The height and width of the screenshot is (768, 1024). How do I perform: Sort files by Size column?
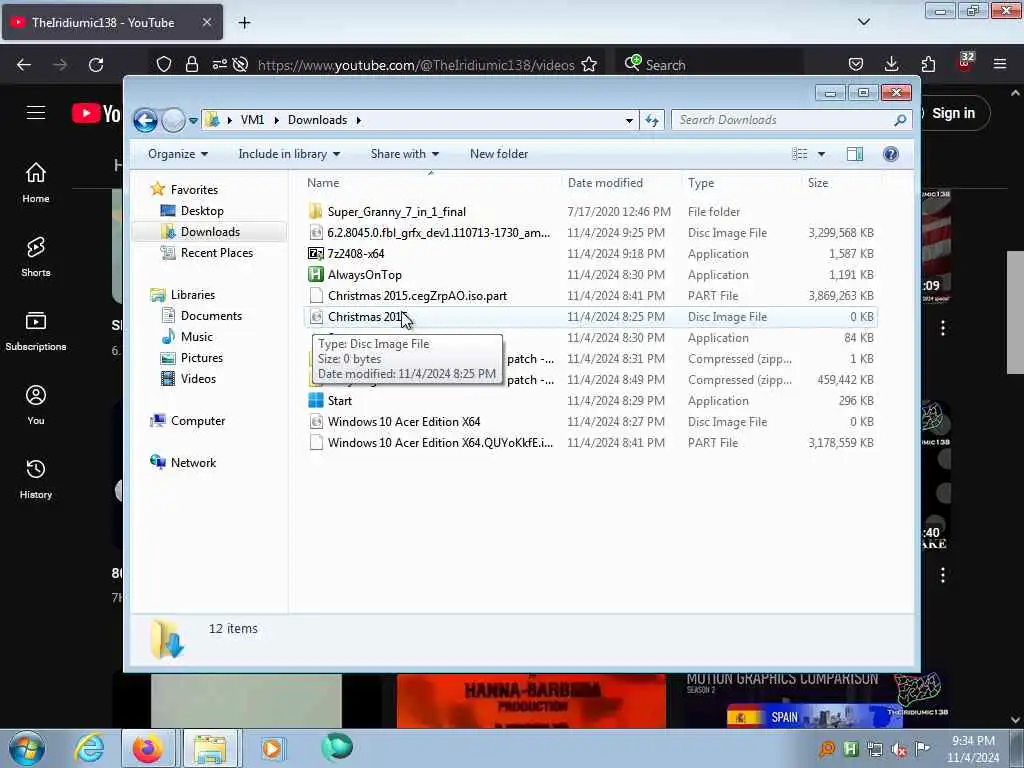coord(840,184)
